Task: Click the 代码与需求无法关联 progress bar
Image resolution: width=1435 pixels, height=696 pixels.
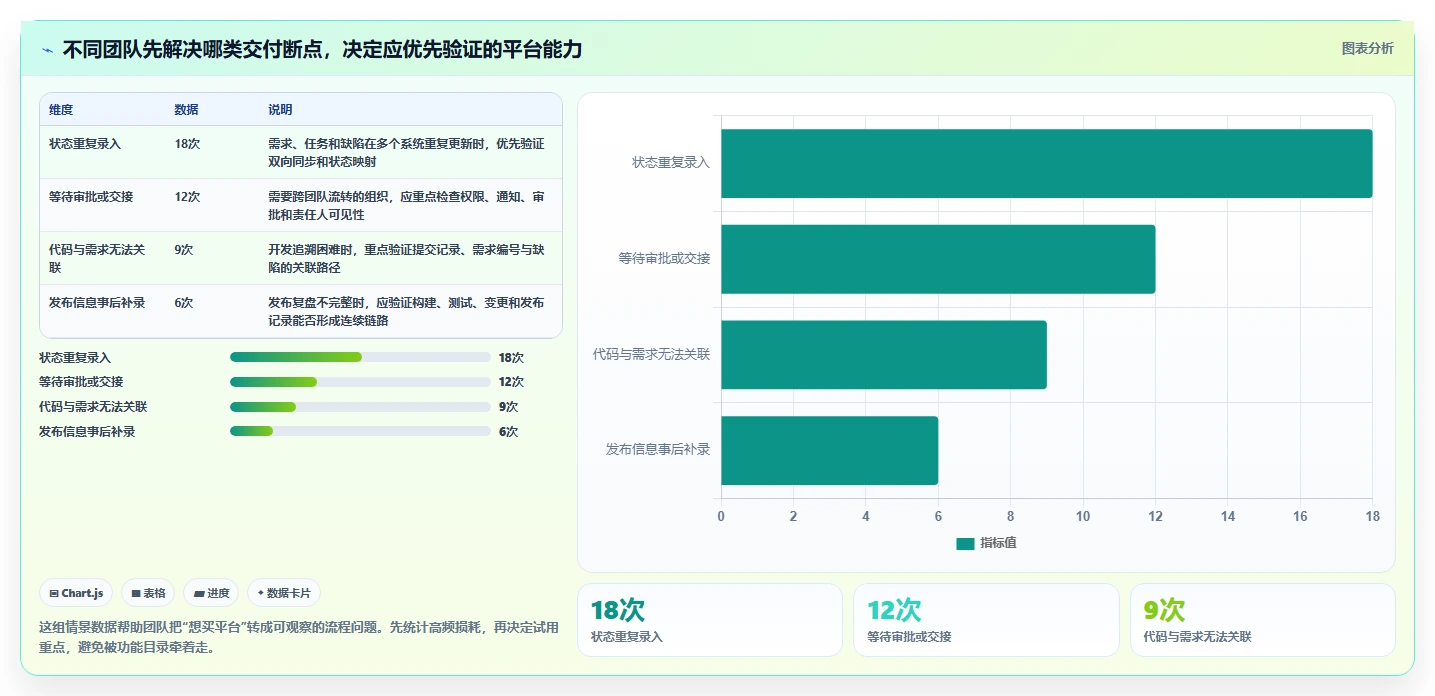Action: (x=360, y=407)
